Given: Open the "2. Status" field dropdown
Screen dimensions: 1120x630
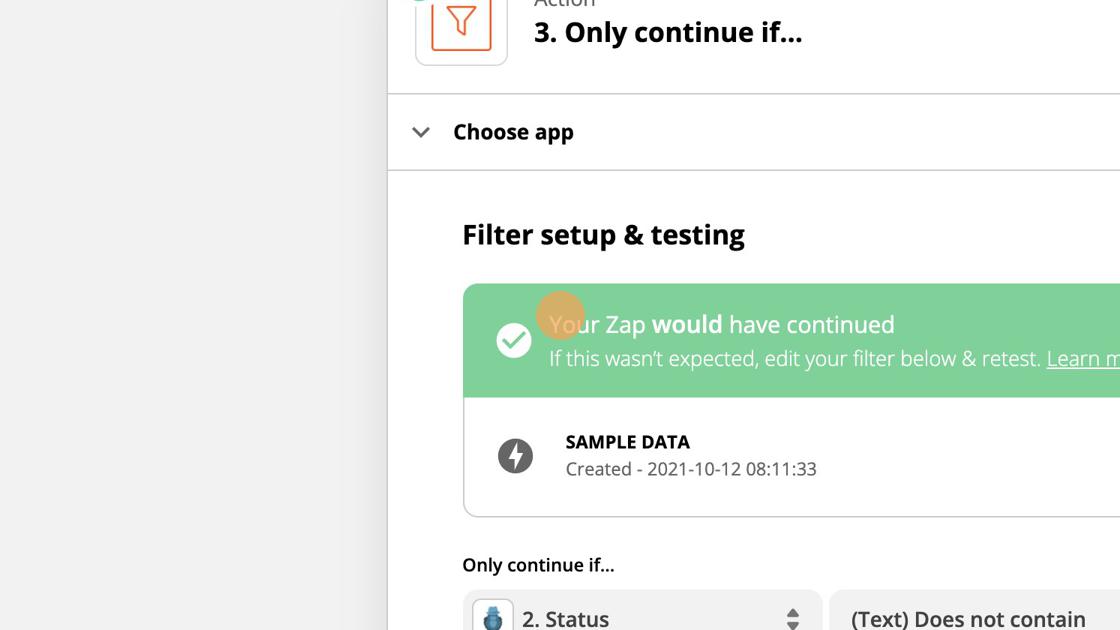Looking at the screenshot, I should (x=642, y=618).
